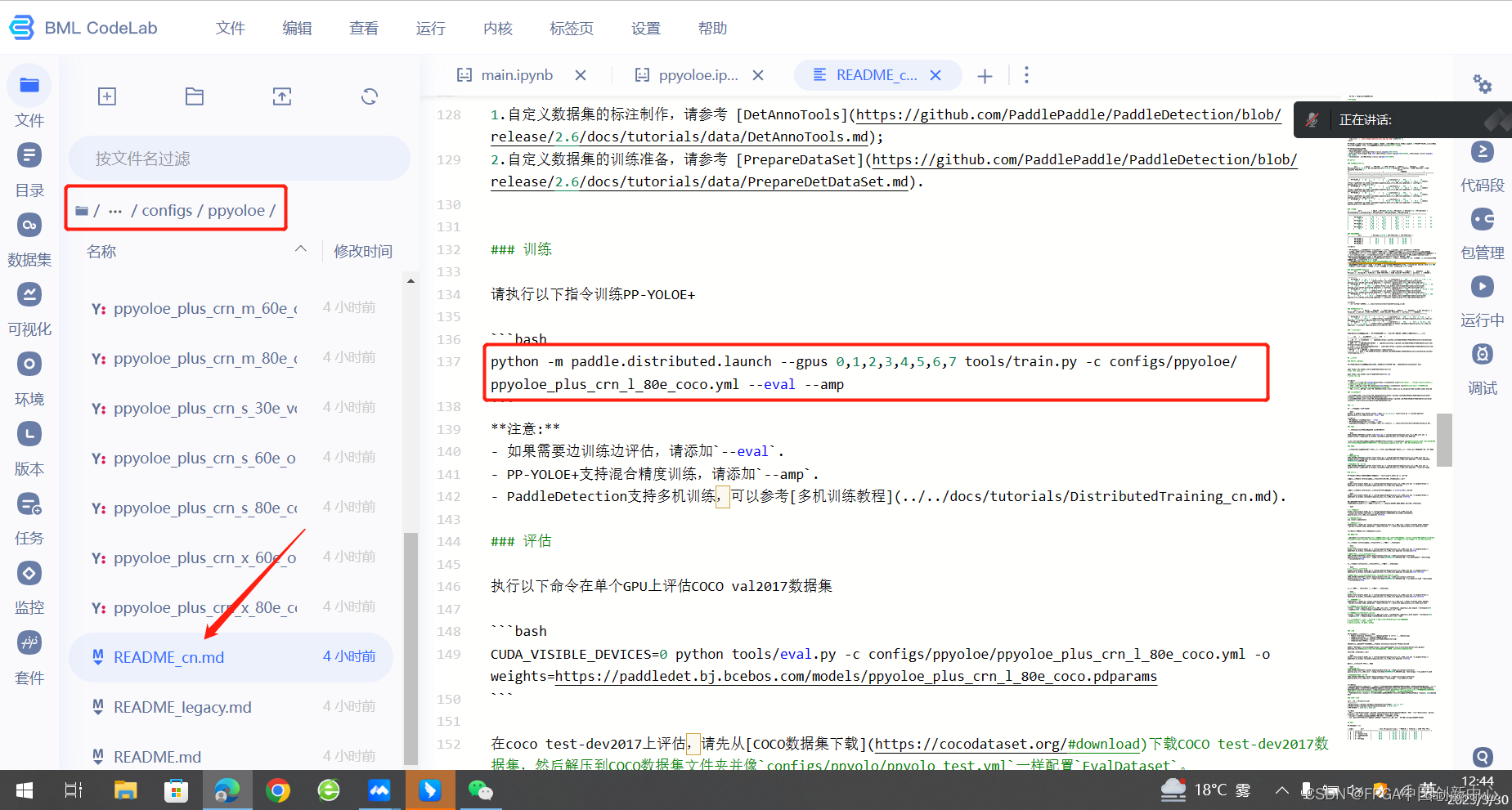The height and width of the screenshot is (810, 1512).
Task: Open the 调试 debugger icon
Action: click(1483, 354)
